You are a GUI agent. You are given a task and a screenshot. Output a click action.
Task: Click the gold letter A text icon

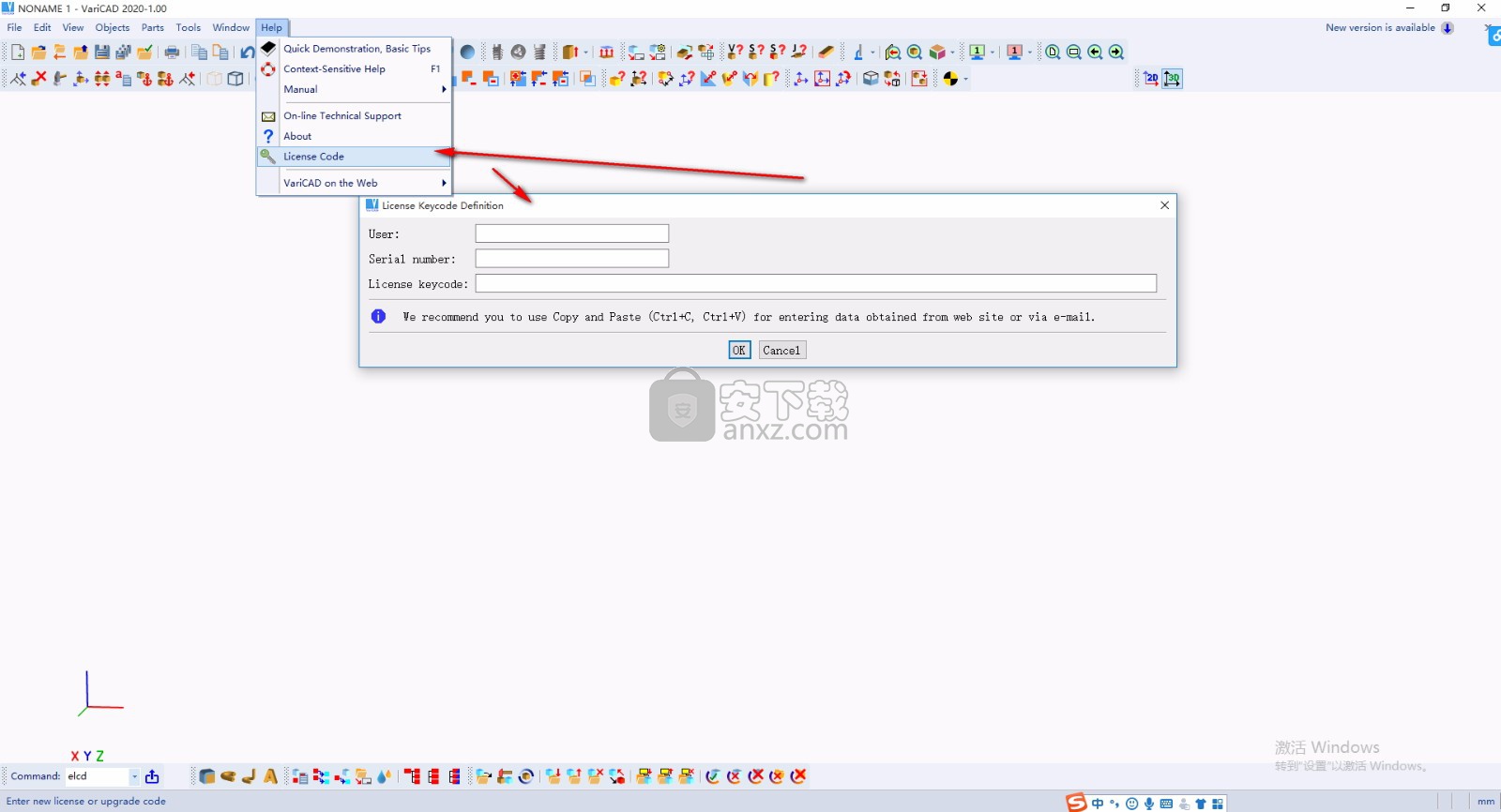tap(270, 776)
